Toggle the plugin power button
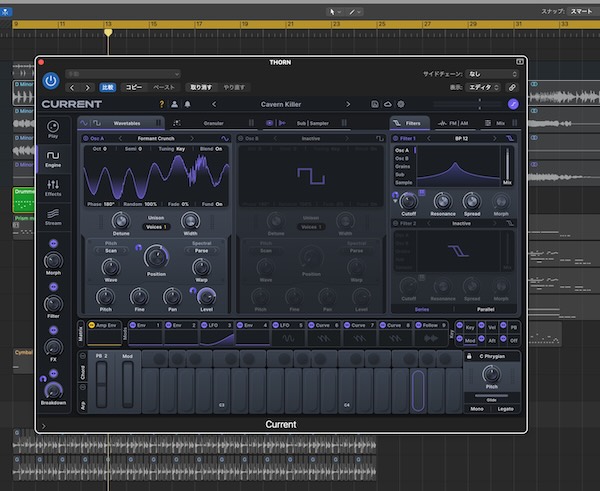This screenshot has width=600, height=491. (51, 81)
